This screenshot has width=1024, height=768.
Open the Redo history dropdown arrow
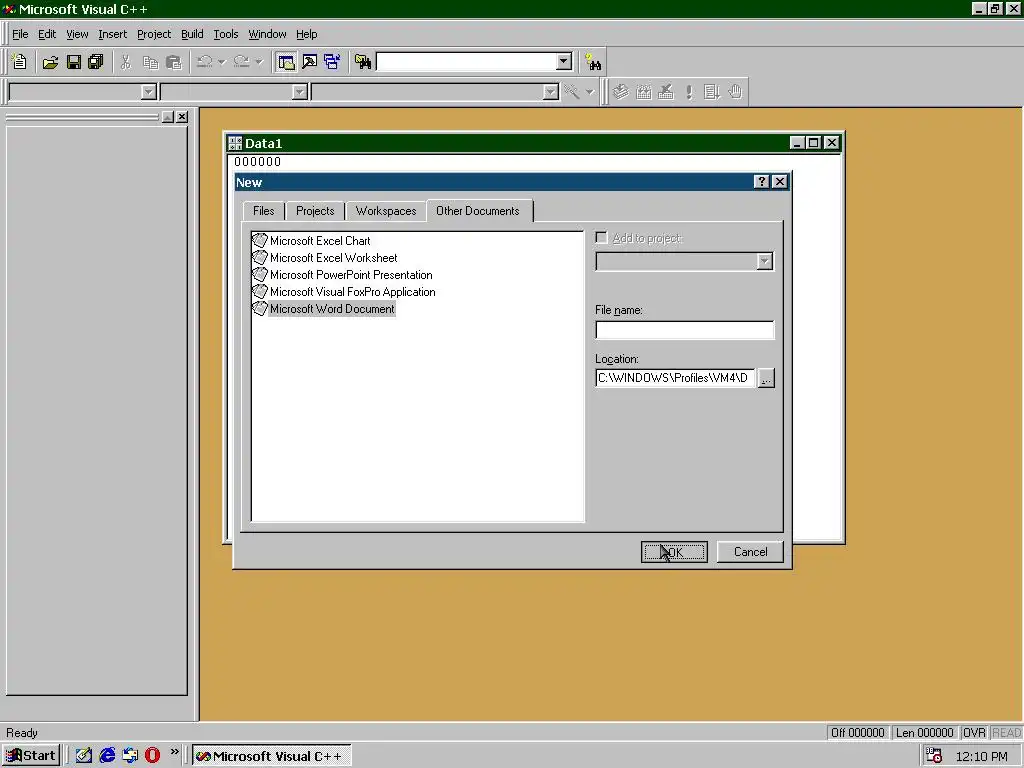coord(259,62)
